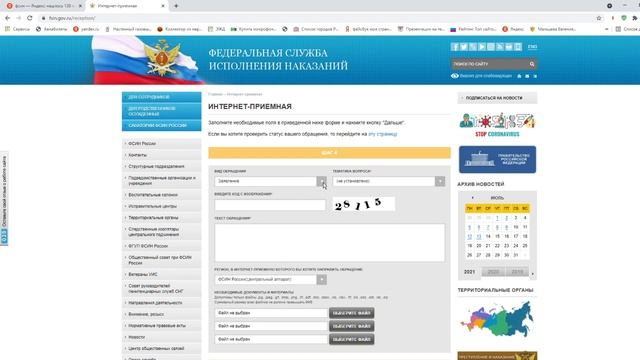This screenshot has width=640, height=360.
Task: Open the yandex.ru bookmark
Action: (86, 29)
